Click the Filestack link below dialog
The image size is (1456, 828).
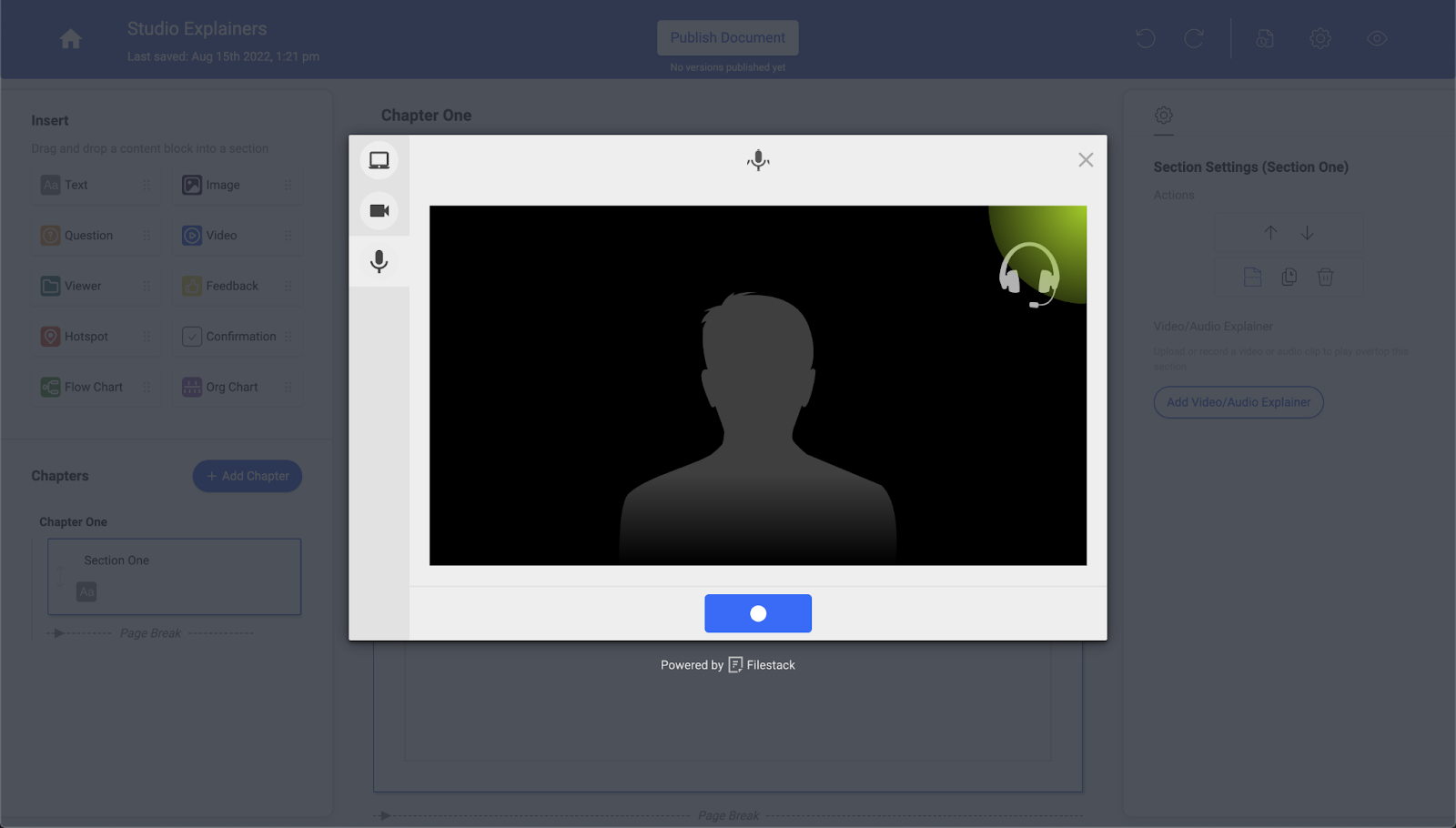point(762,665)
